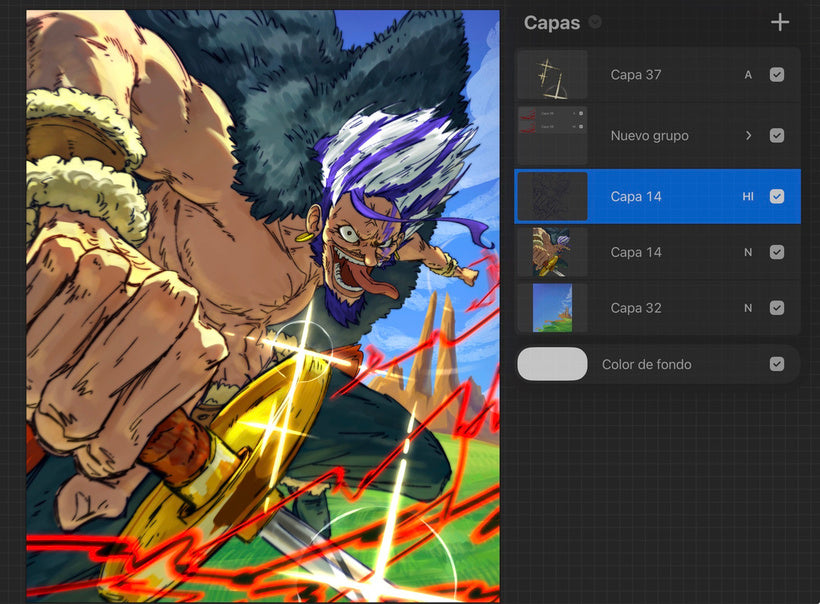Viewport: 820px width, 604px height.
Task: Click the Capas panel title
Action: 552,22
